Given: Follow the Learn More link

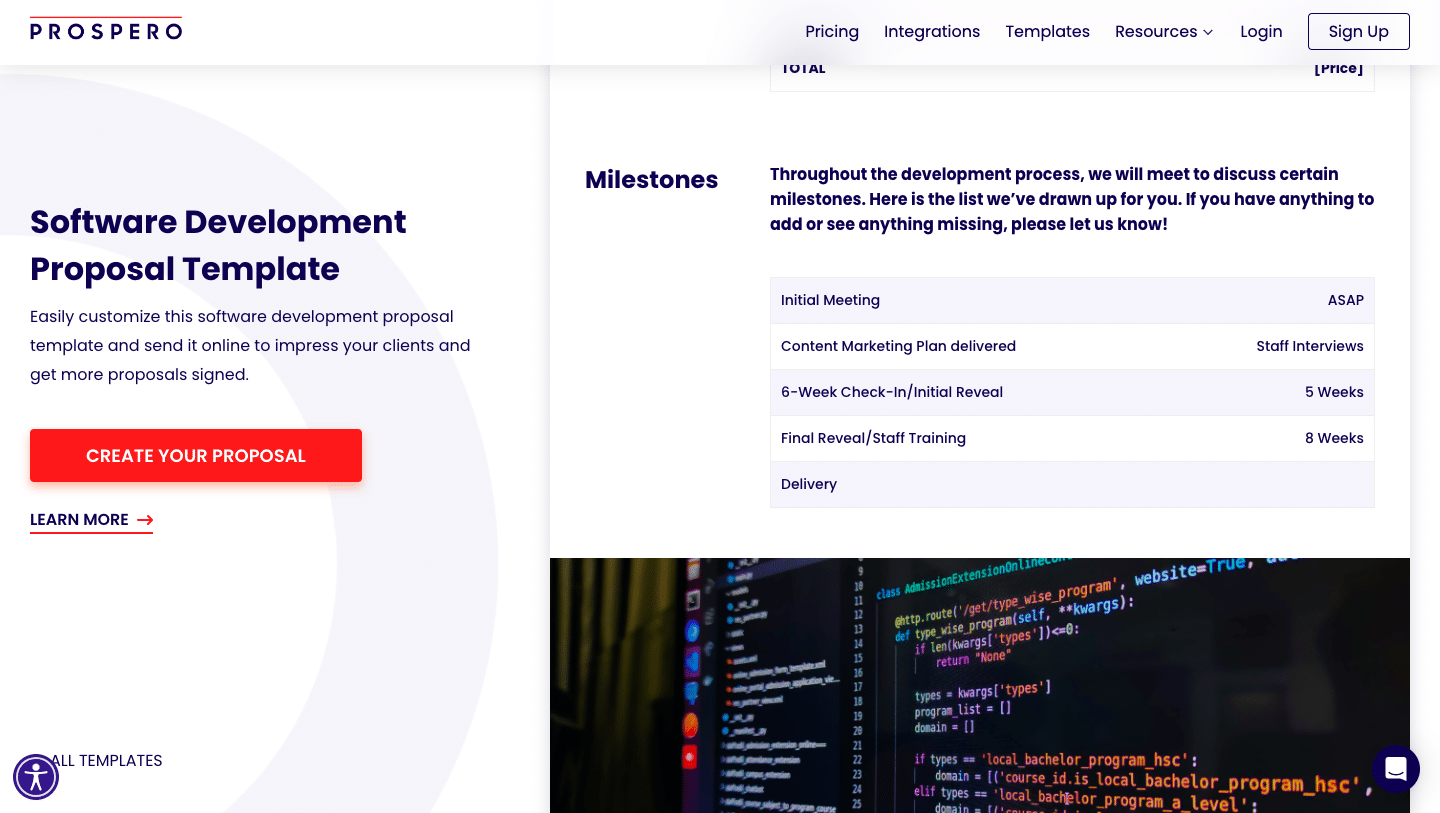Looking at the screenshot, I should (x=80, y=520).
